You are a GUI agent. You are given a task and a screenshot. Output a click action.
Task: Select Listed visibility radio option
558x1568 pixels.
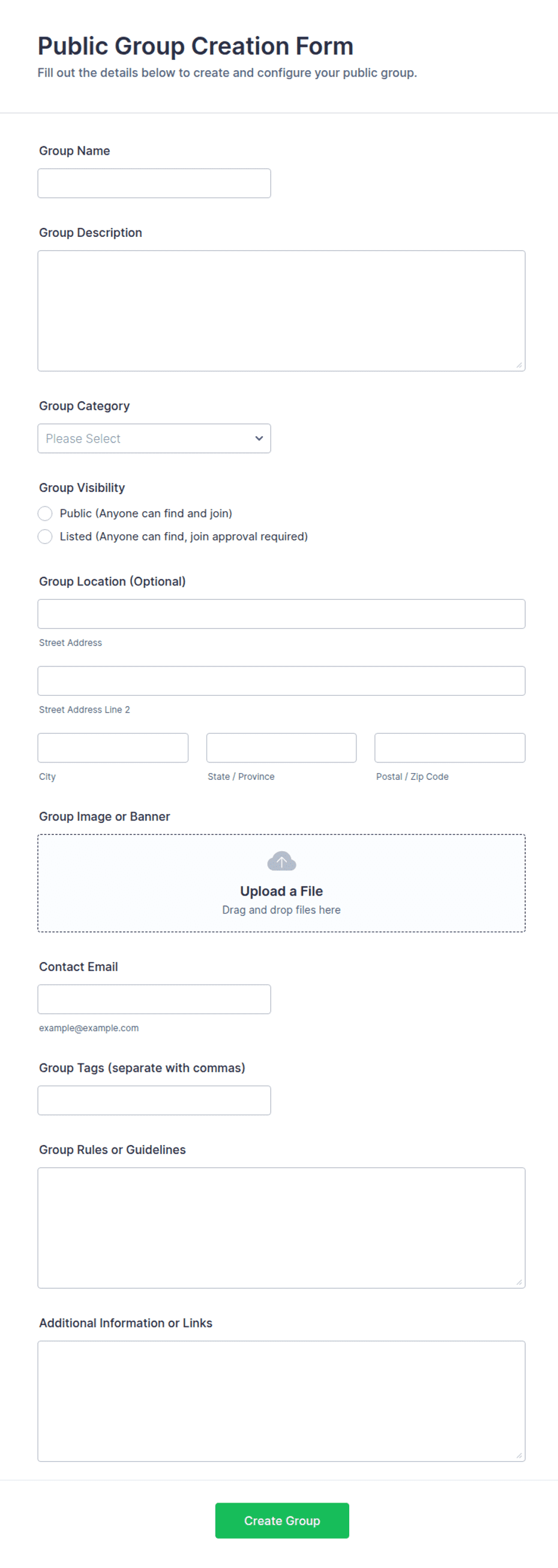coord(45,536)
